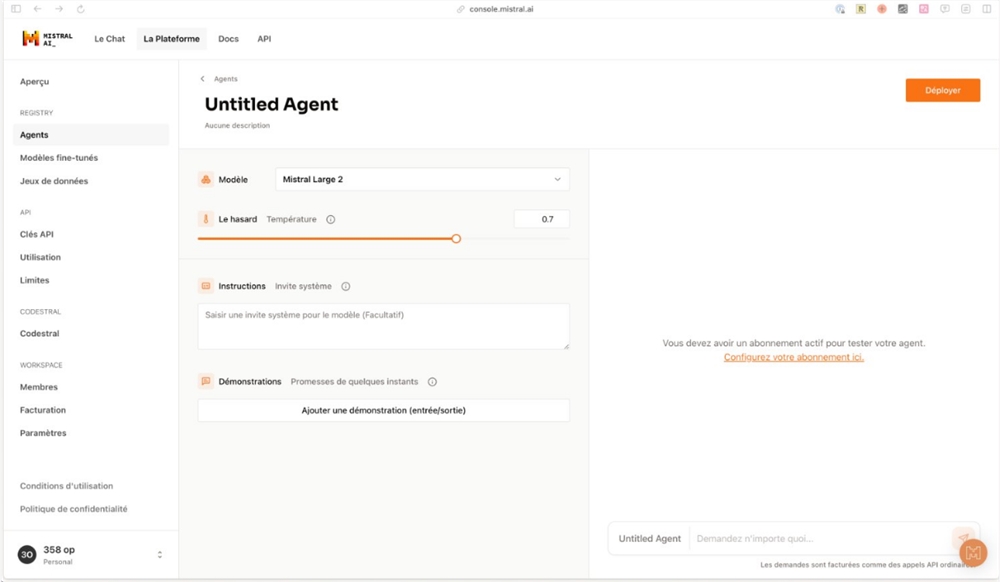This screenshot has width=1000, height=582.
Task: Click the Déployer button
Action: point(942,90)
